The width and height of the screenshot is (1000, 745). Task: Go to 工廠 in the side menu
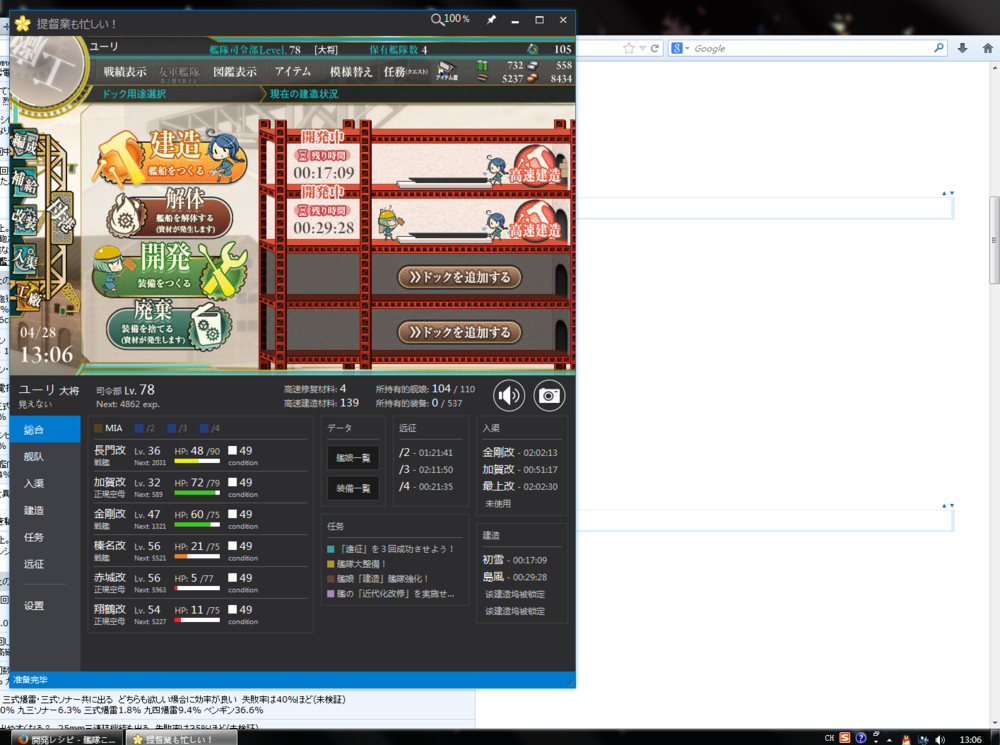tap(27, 296)
